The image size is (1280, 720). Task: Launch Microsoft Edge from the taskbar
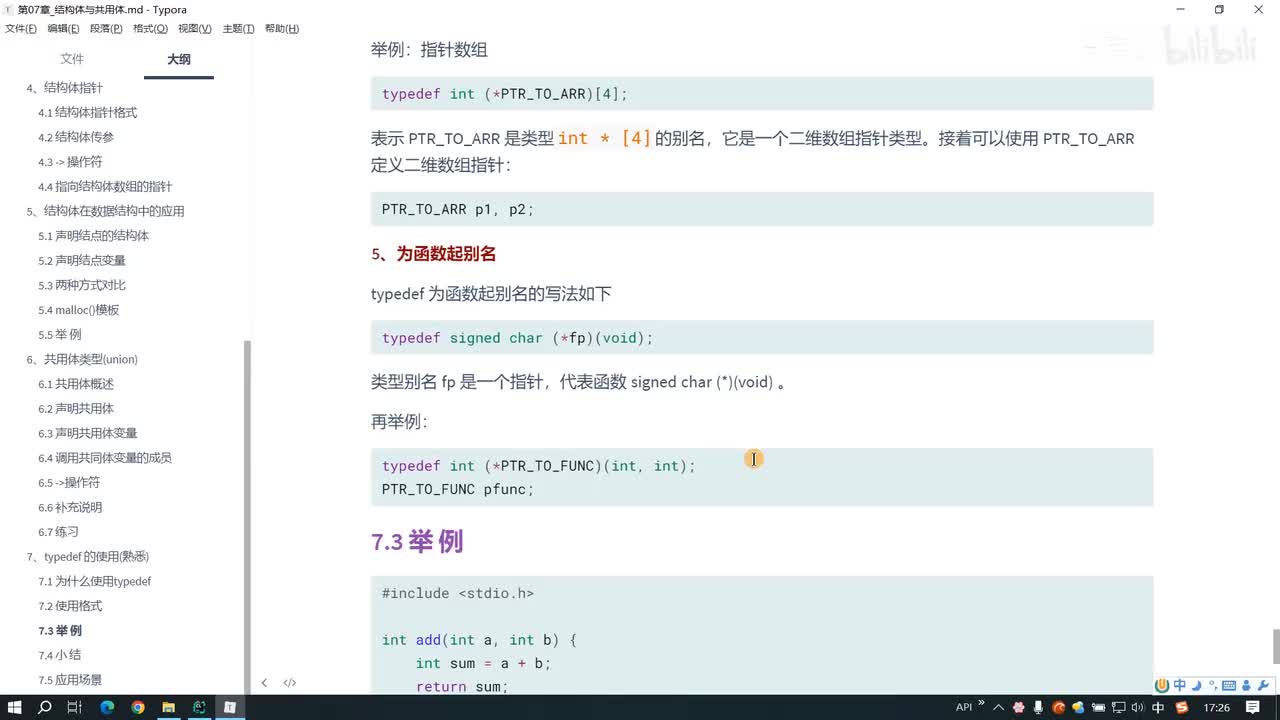107,707
